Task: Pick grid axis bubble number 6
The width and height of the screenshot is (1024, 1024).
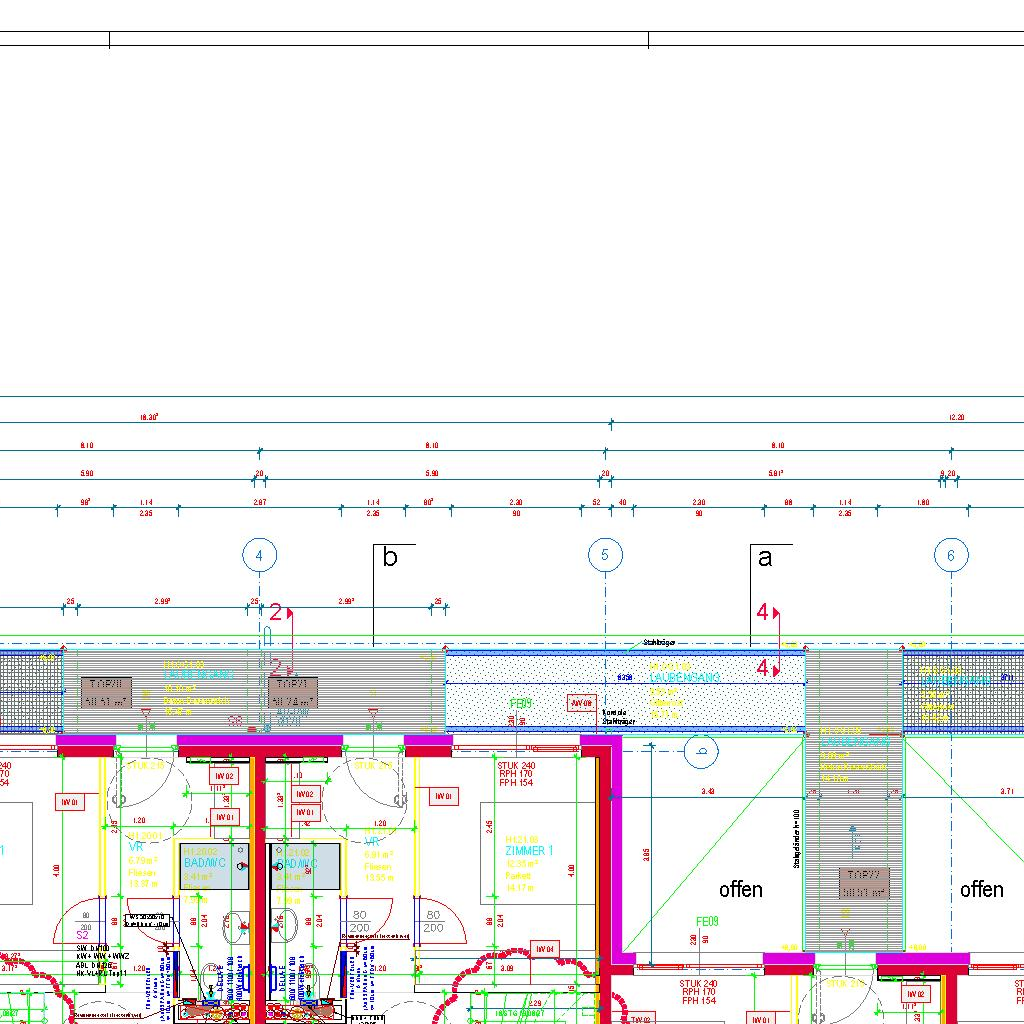Action: click(951, 555)
